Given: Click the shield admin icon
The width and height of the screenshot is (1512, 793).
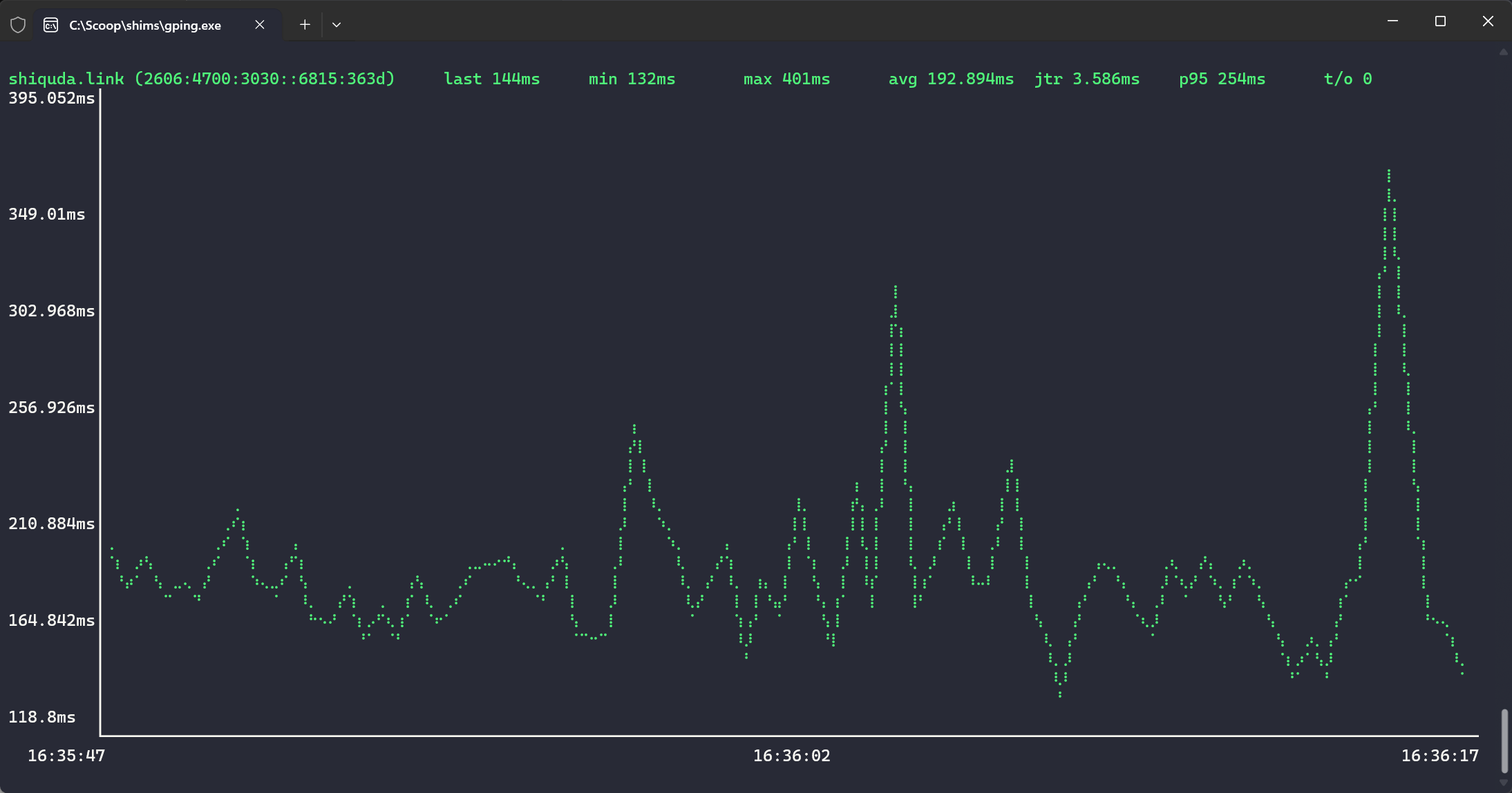Looking at the screenshot, I should coord(18,26).
